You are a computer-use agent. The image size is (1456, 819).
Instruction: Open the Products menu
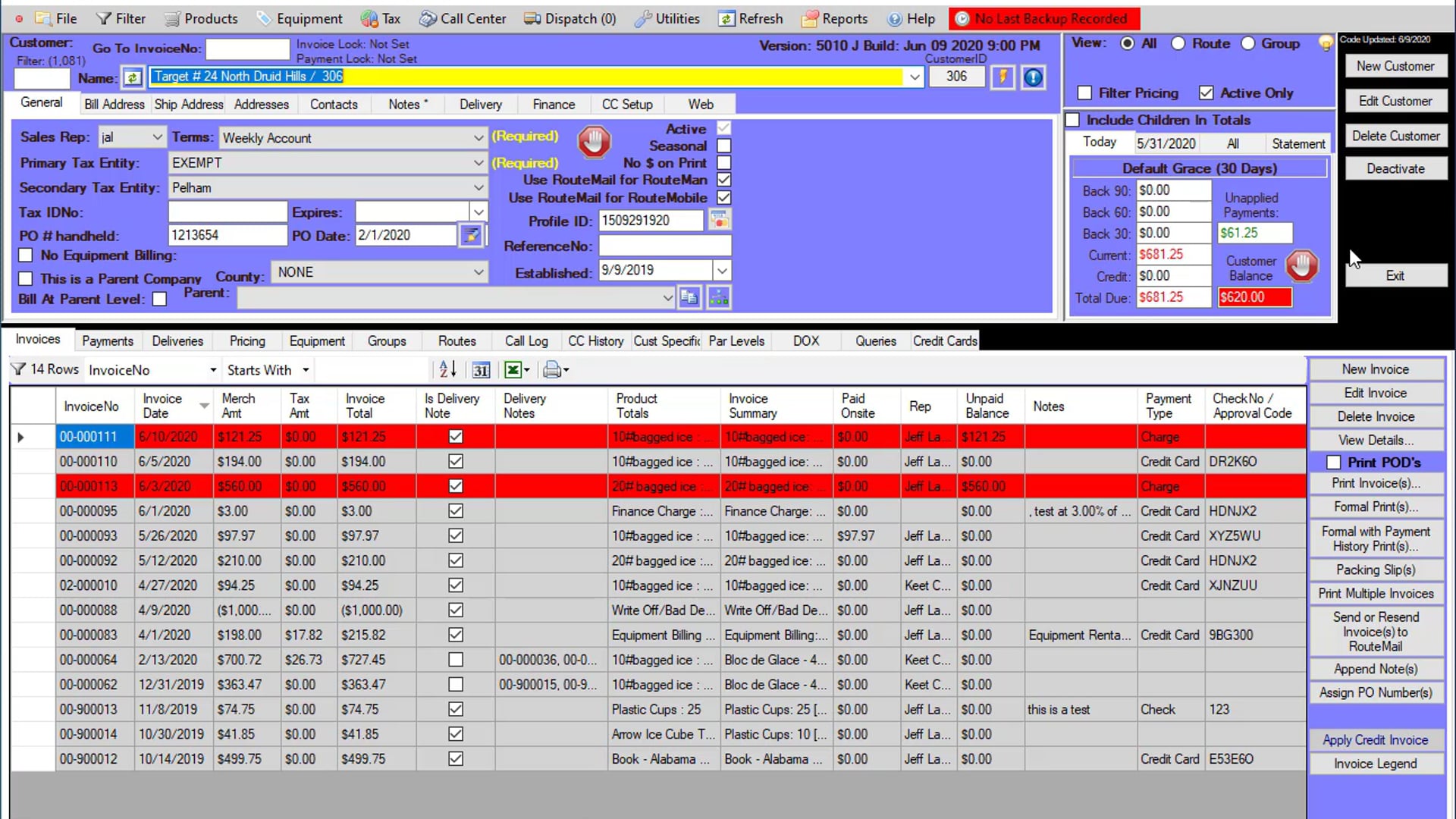pyautogui.click(x=202, y=18)
